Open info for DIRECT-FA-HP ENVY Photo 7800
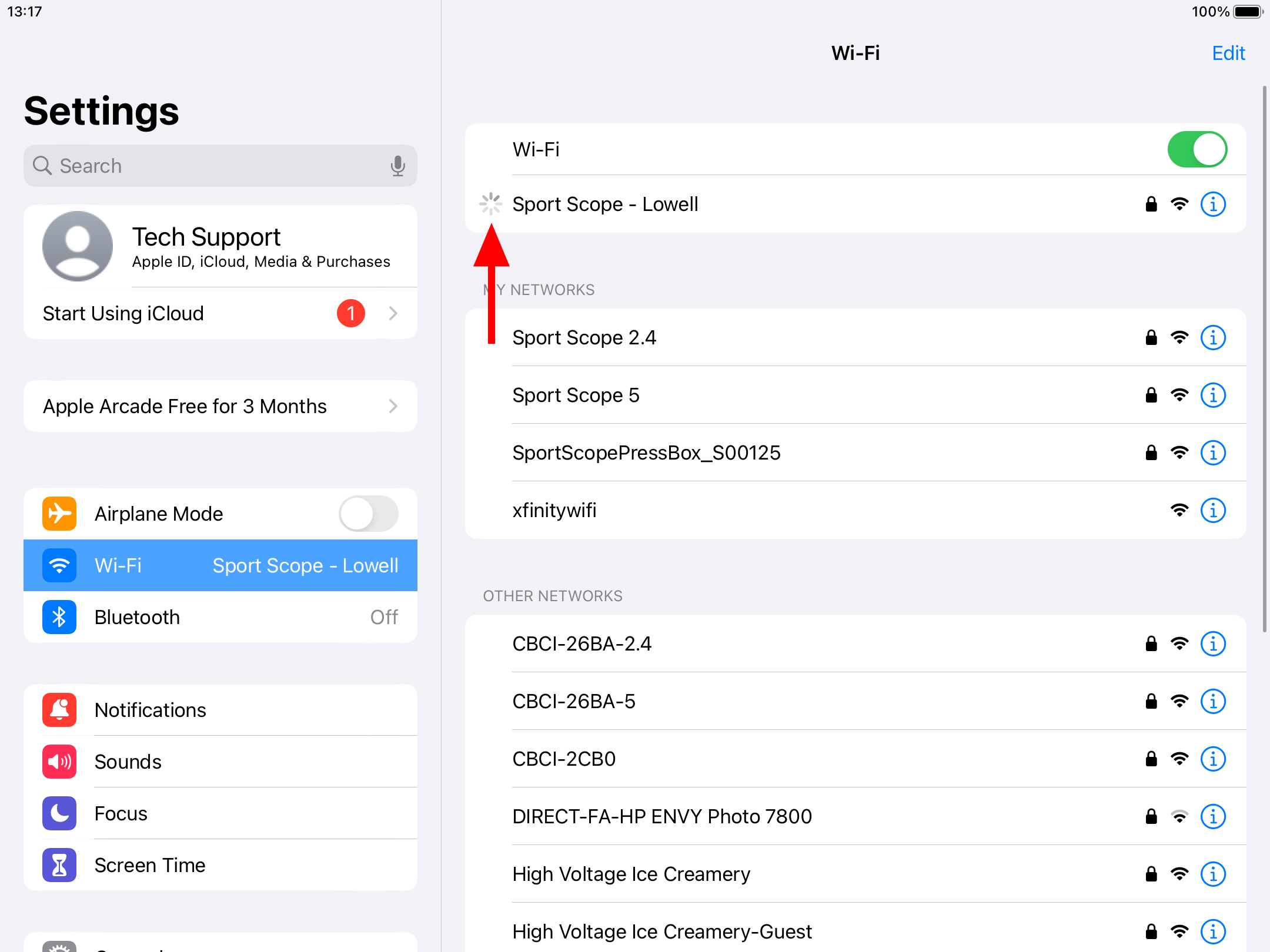 pos(1213,817)
